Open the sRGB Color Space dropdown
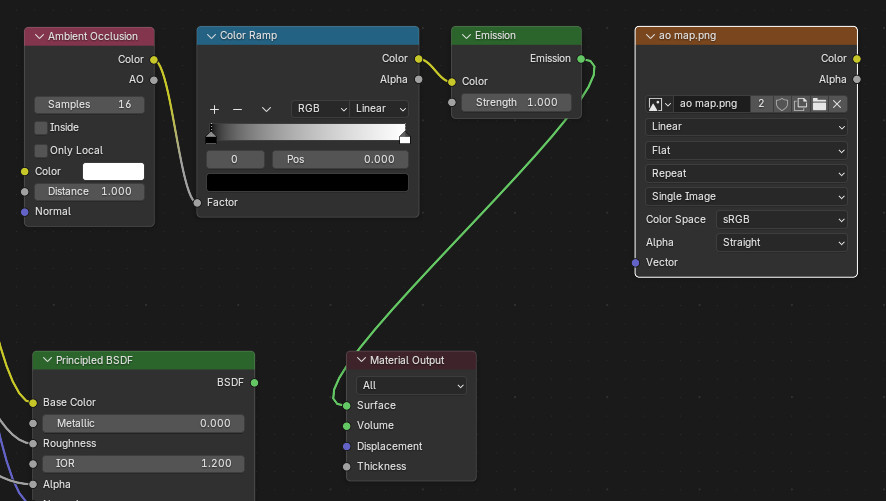 click(781, 220)
